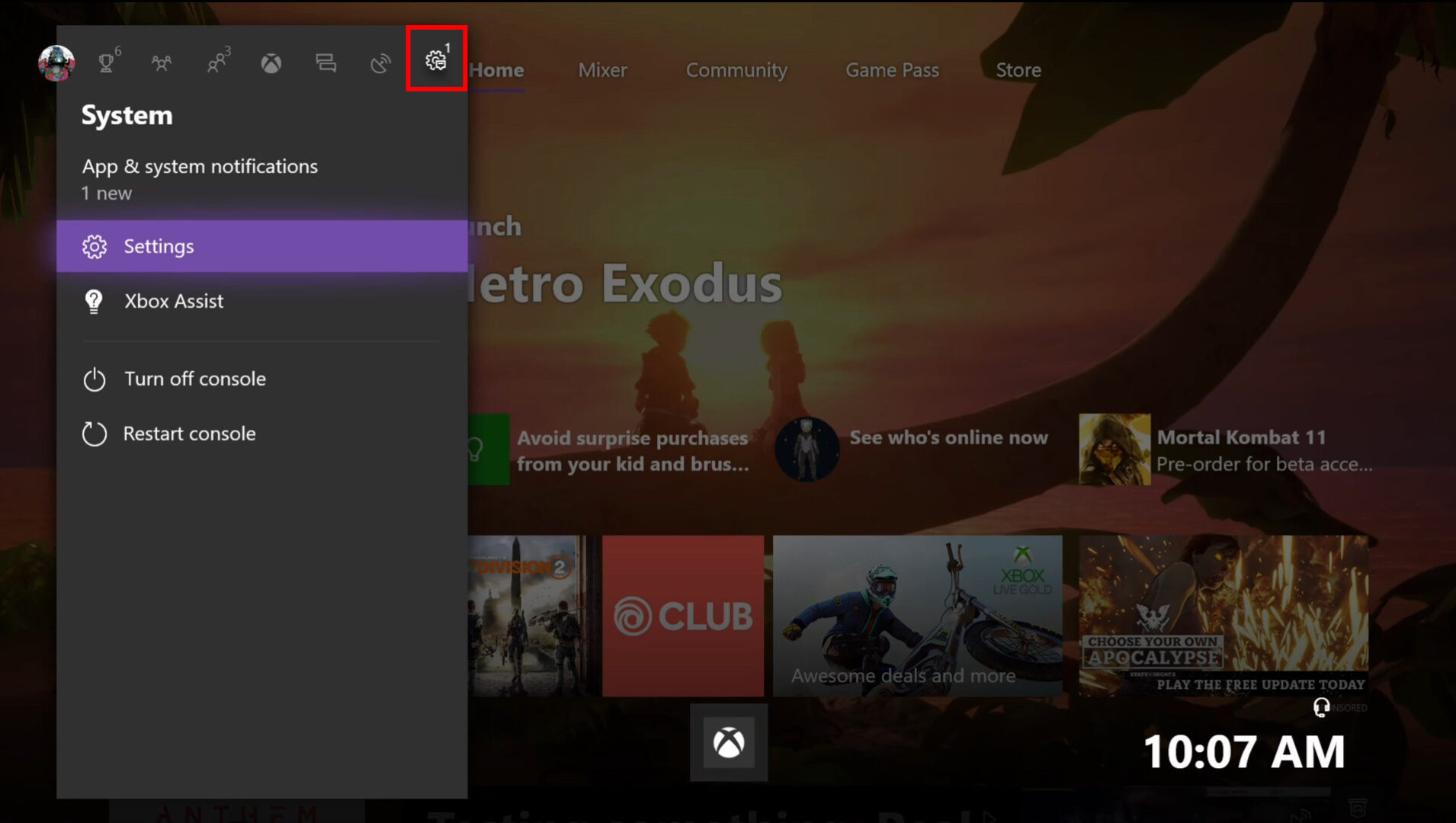
Task: Select the broadcast and capture icon
Action: coord(380,64)
